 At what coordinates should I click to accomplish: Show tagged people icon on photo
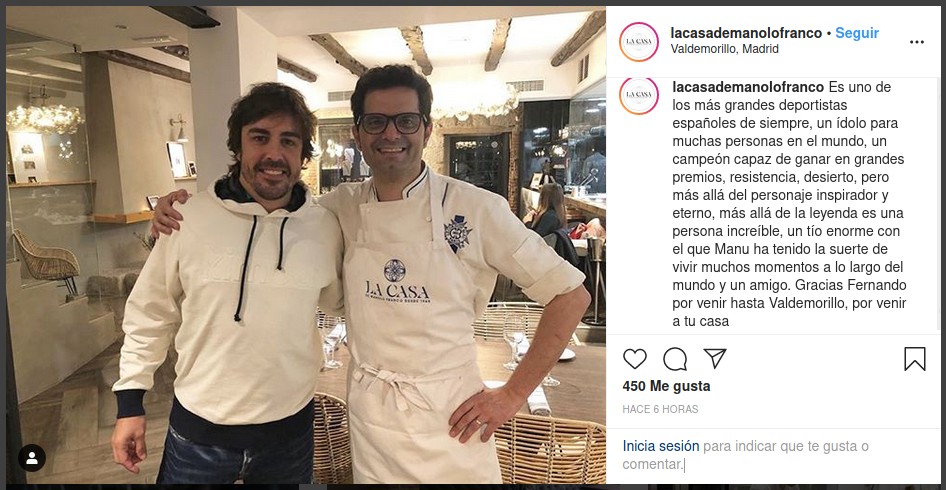pos(32,458)
